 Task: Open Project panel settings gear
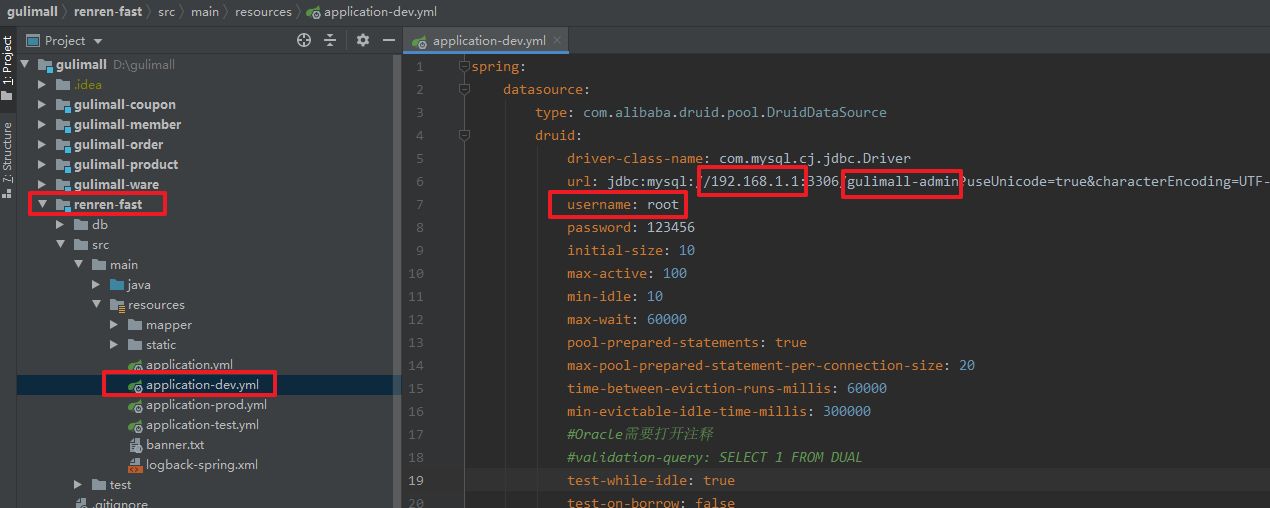pyautogui.click(x=363, y=40)
